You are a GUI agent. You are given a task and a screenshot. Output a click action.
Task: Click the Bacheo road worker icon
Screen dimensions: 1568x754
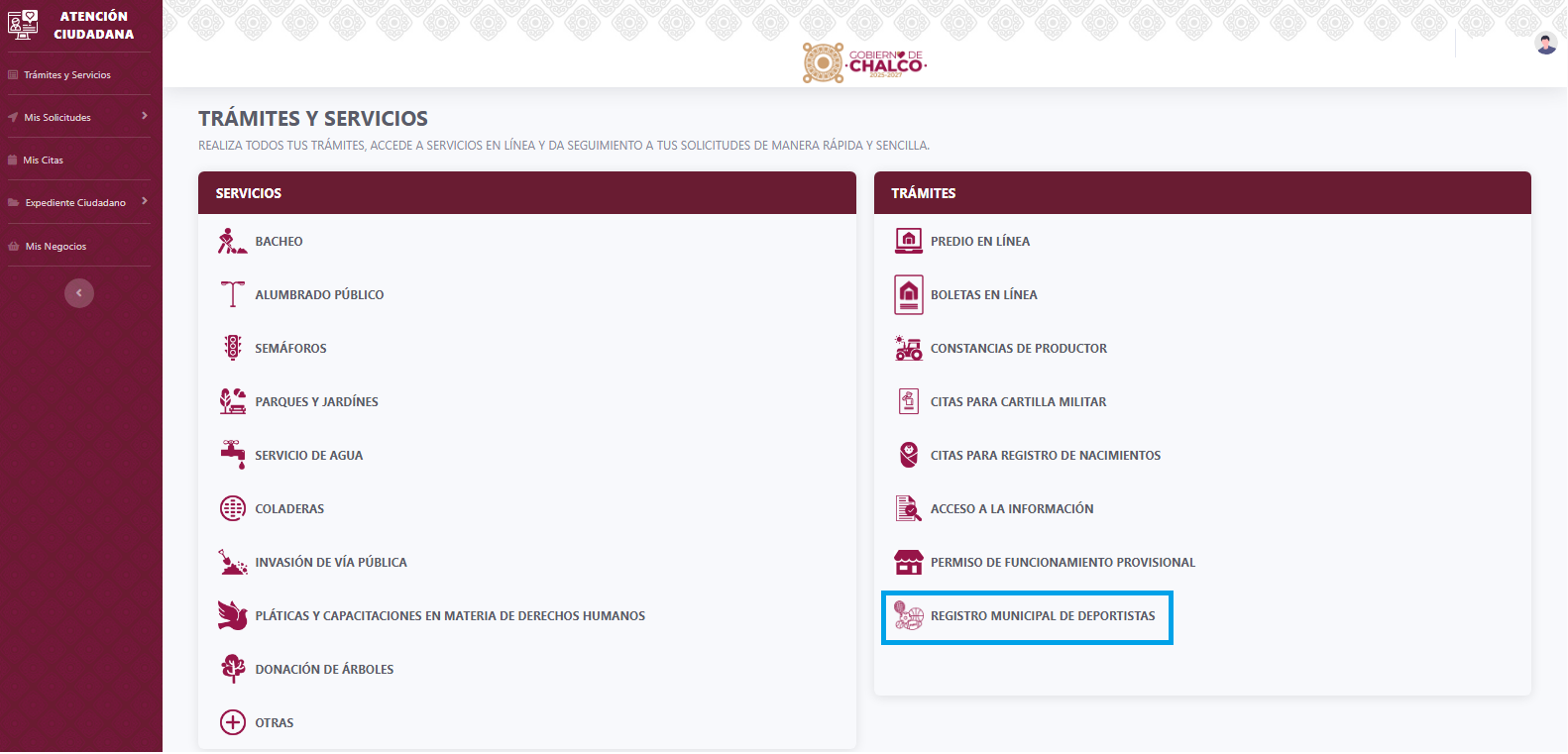pos(233,241)
